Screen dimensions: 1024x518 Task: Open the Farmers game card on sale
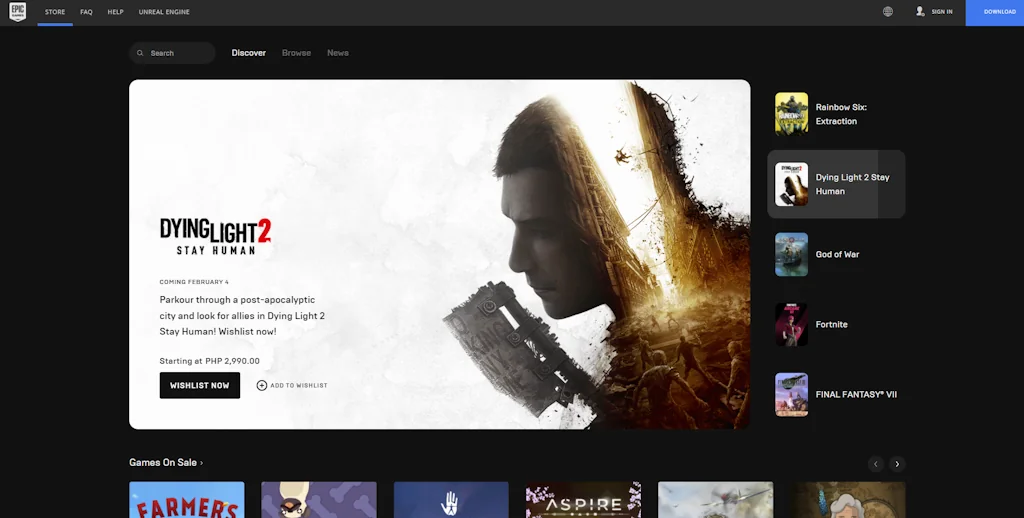pos(187,500)
